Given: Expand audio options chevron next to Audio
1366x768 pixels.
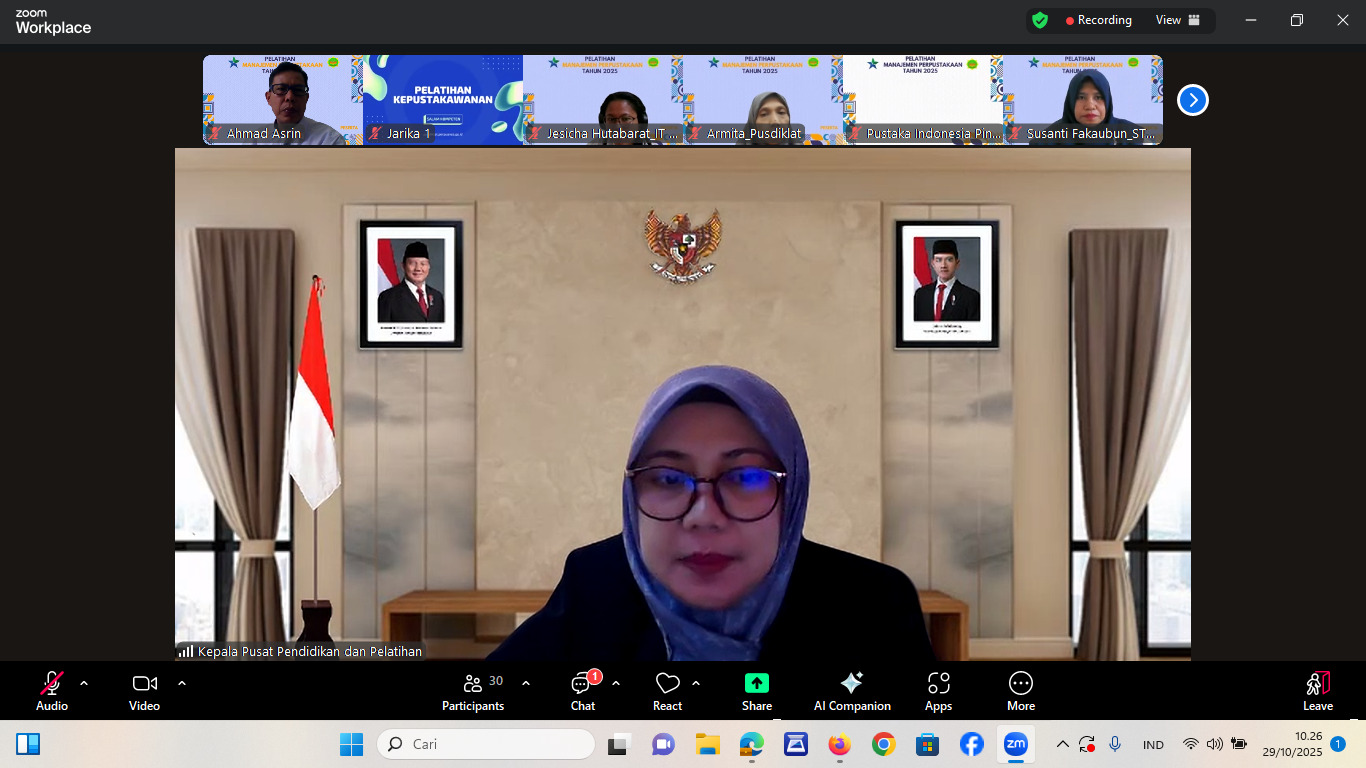Looking at the screenshot, I should (84, 684).
